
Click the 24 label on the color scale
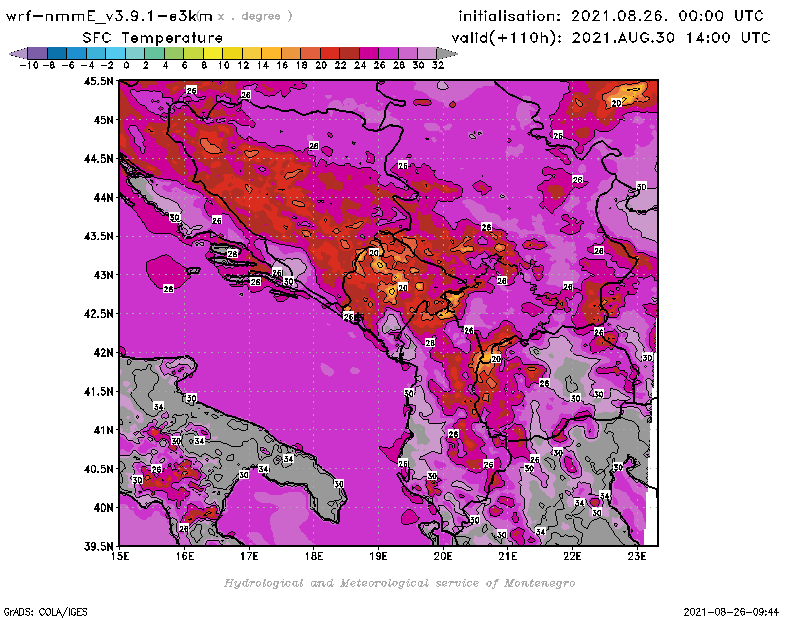point(360,65)
